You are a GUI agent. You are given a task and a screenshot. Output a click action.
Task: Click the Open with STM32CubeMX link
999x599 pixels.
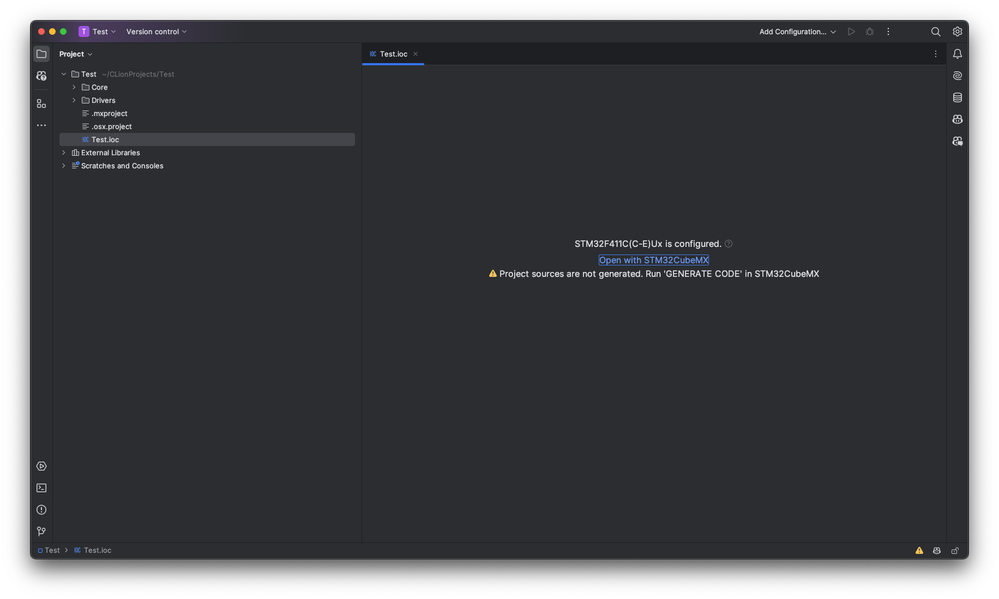pyautogui.click(x=654, y=260)
